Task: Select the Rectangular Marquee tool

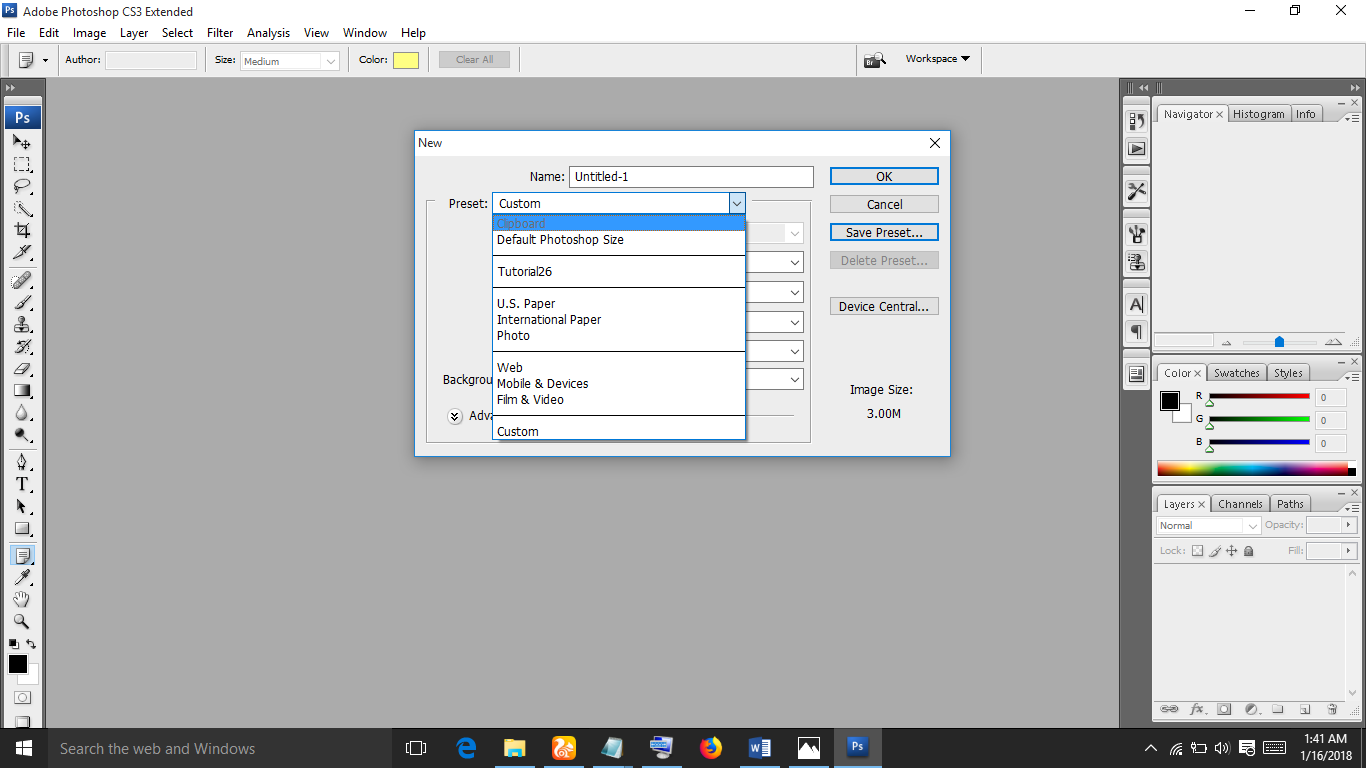Action: coord(22,164)
